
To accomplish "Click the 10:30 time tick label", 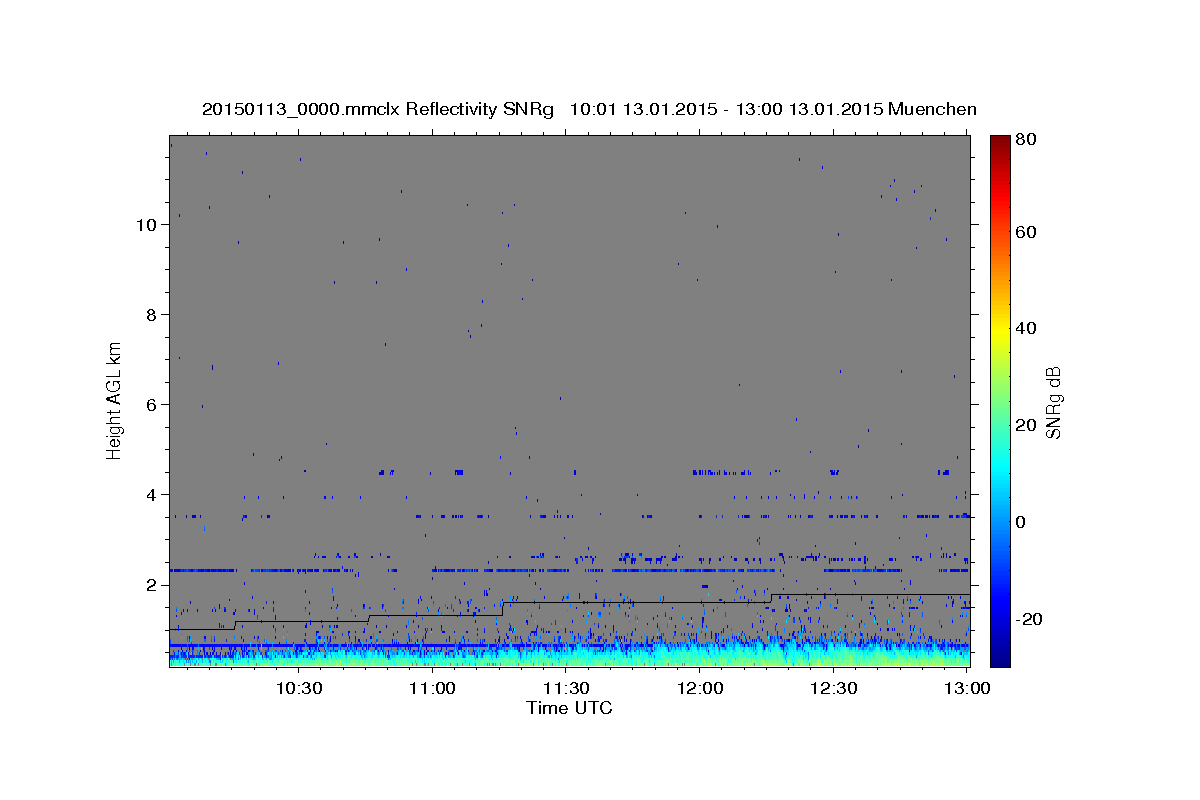I will (298, 688).
